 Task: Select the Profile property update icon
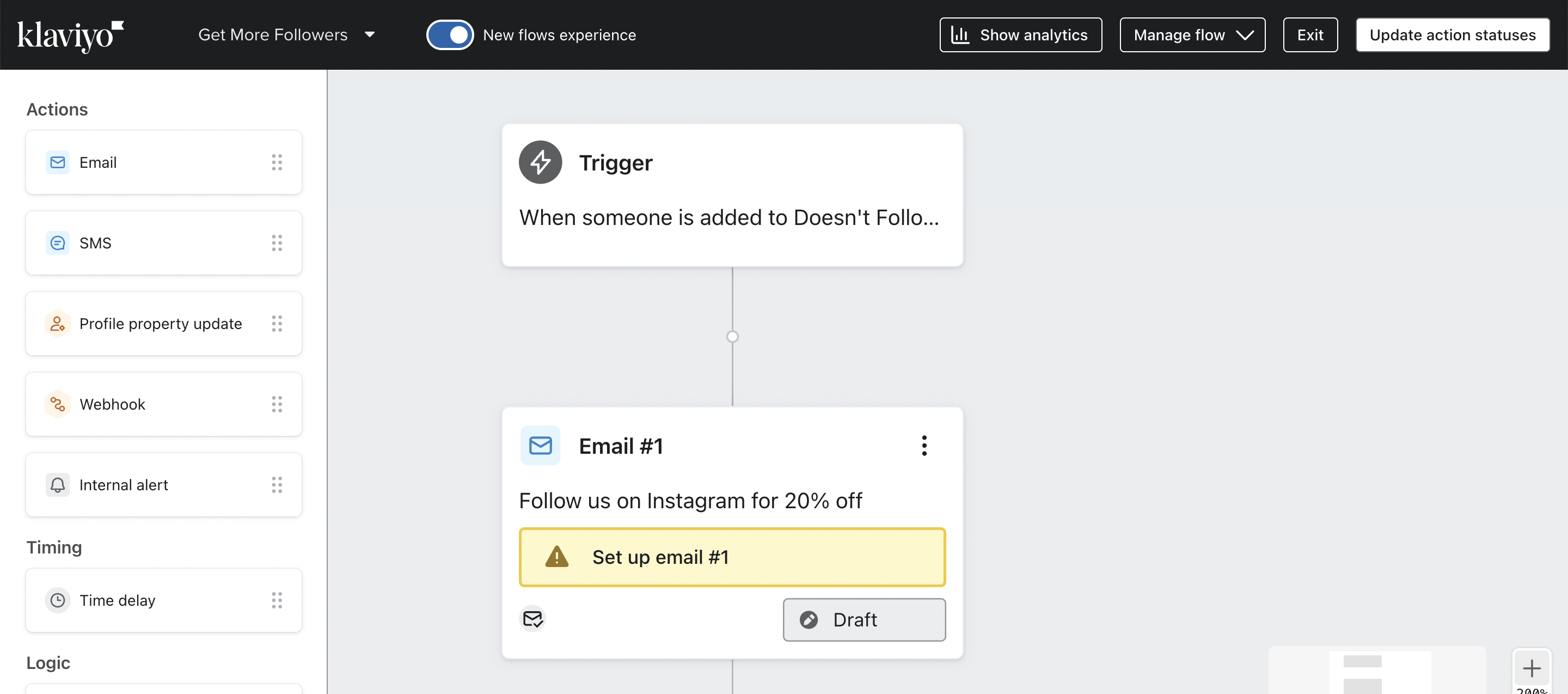coord(58,324)
